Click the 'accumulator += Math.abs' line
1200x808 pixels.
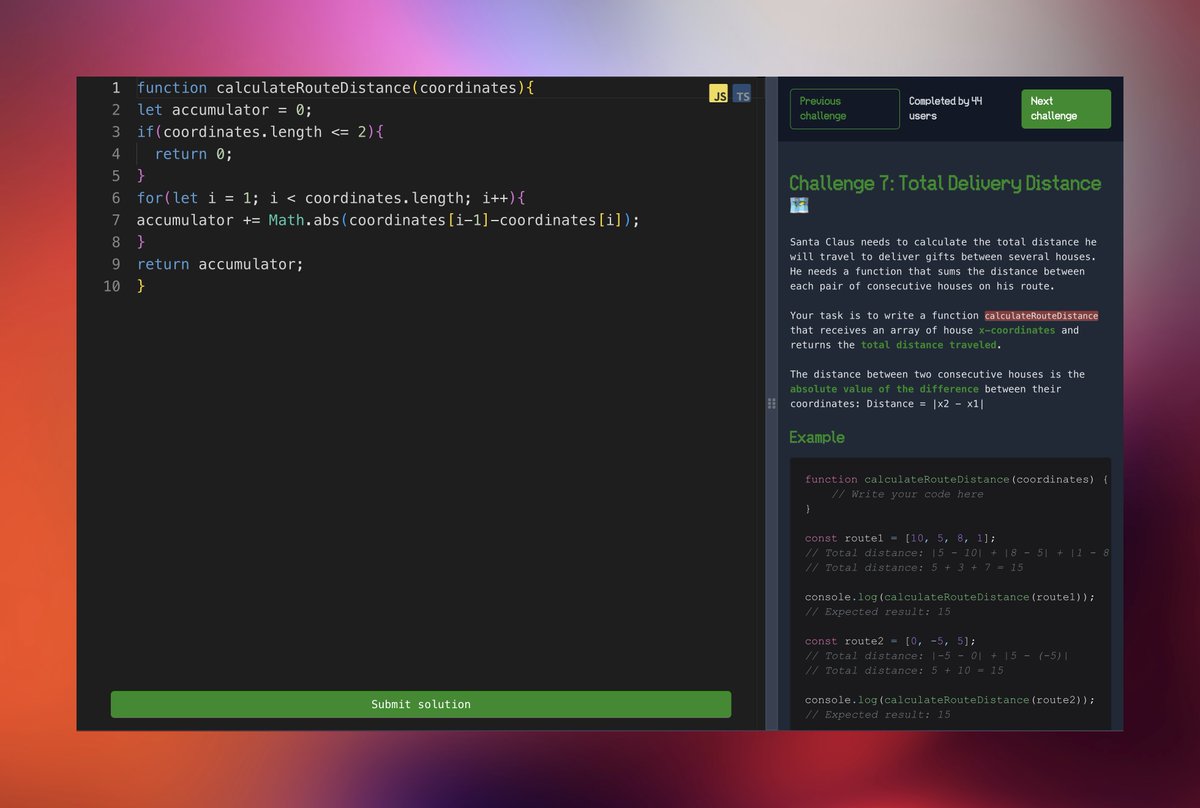(x=388, y=220)
